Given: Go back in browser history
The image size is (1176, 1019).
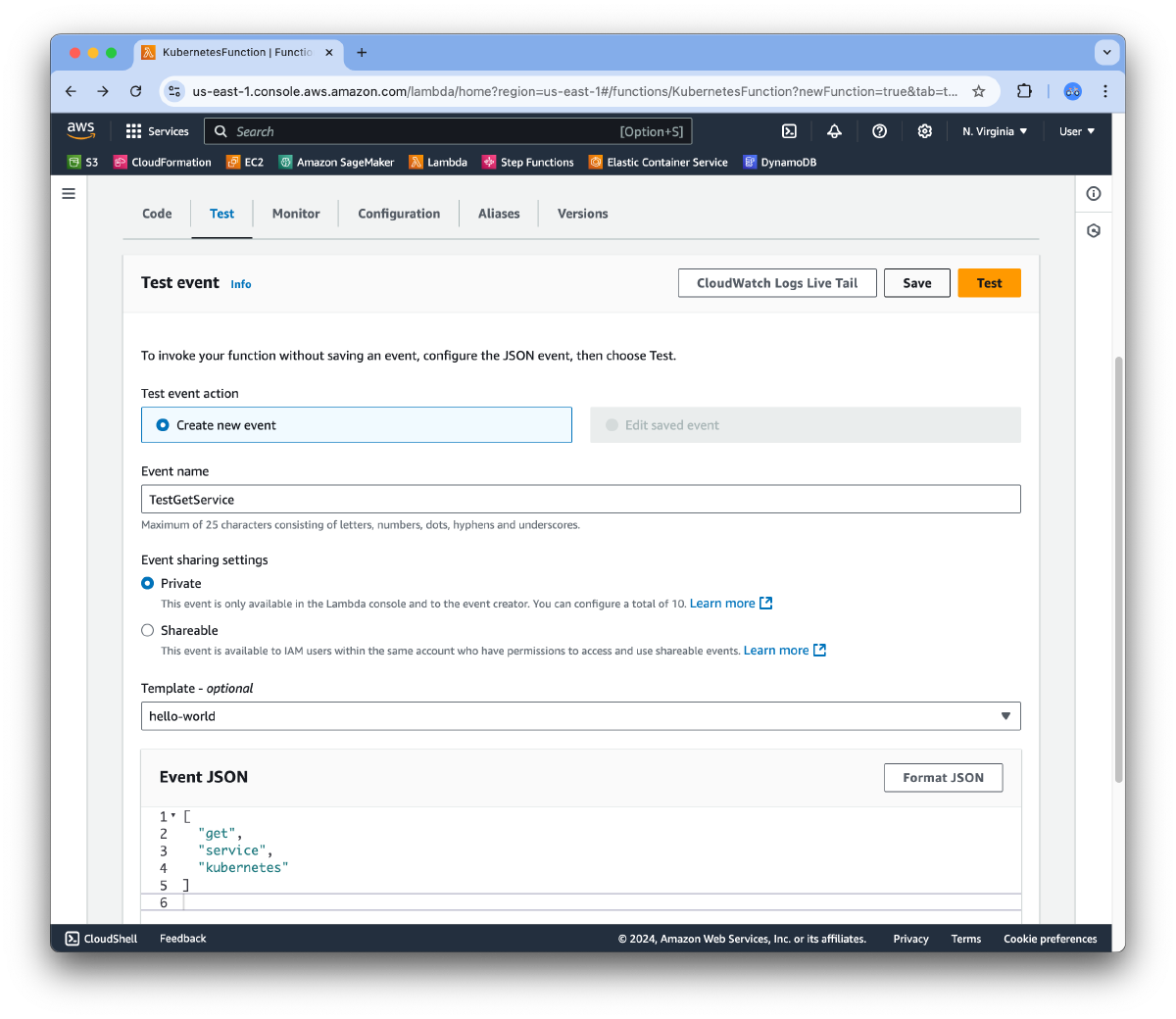Looking at the screenshot, I should (x=71, y=91).
